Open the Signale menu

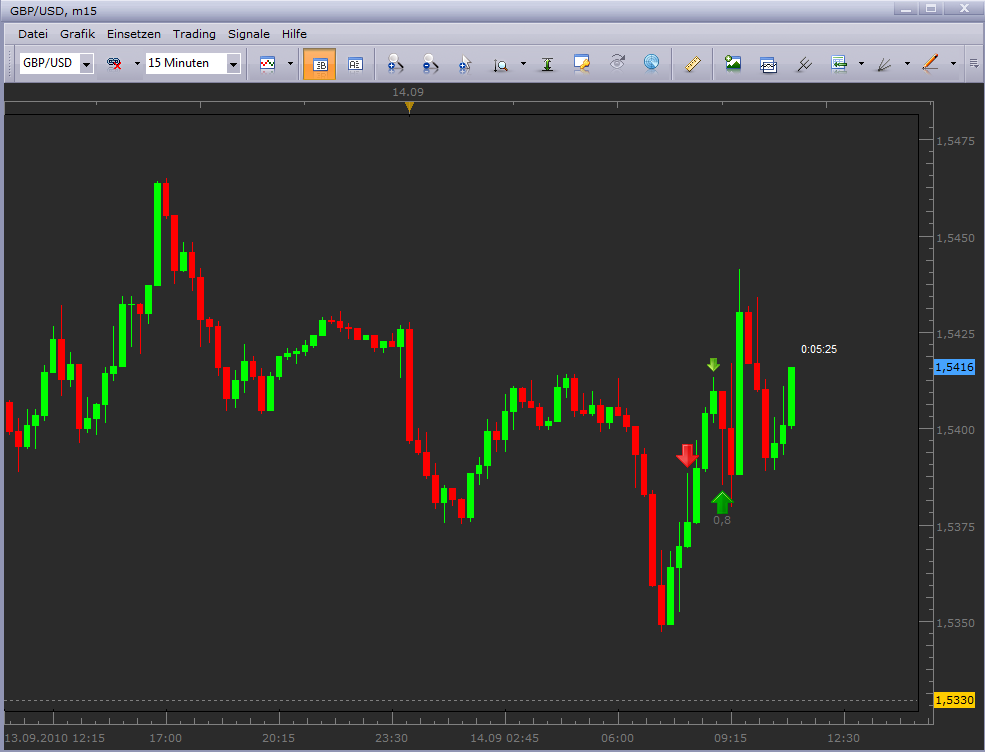click(249, 34)
